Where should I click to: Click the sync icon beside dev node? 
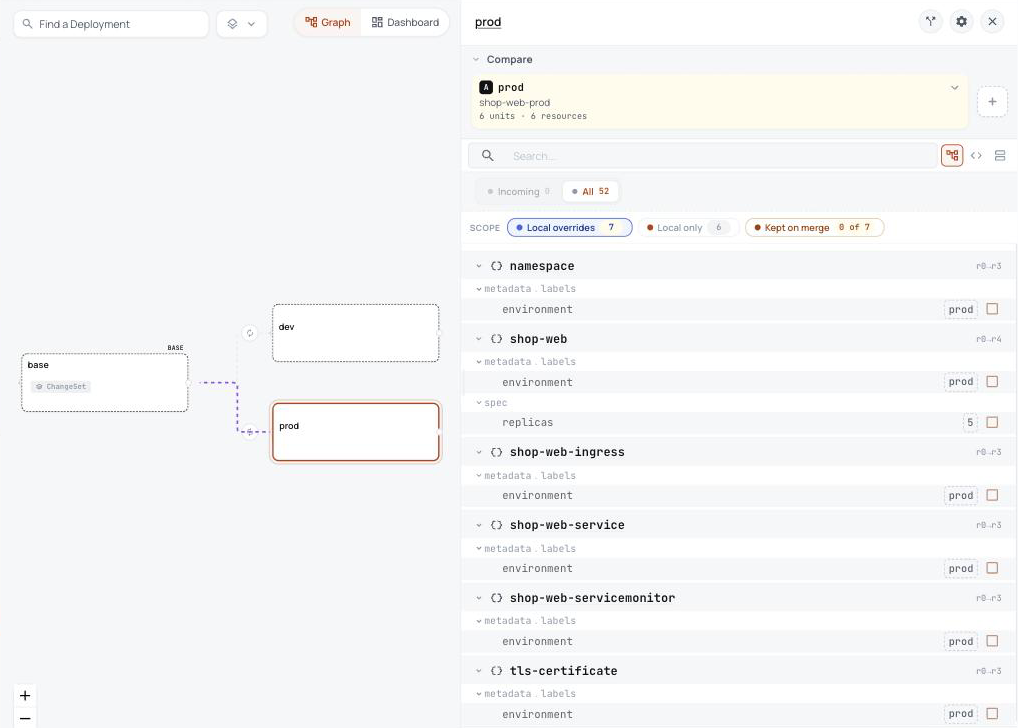pos(250,333)
